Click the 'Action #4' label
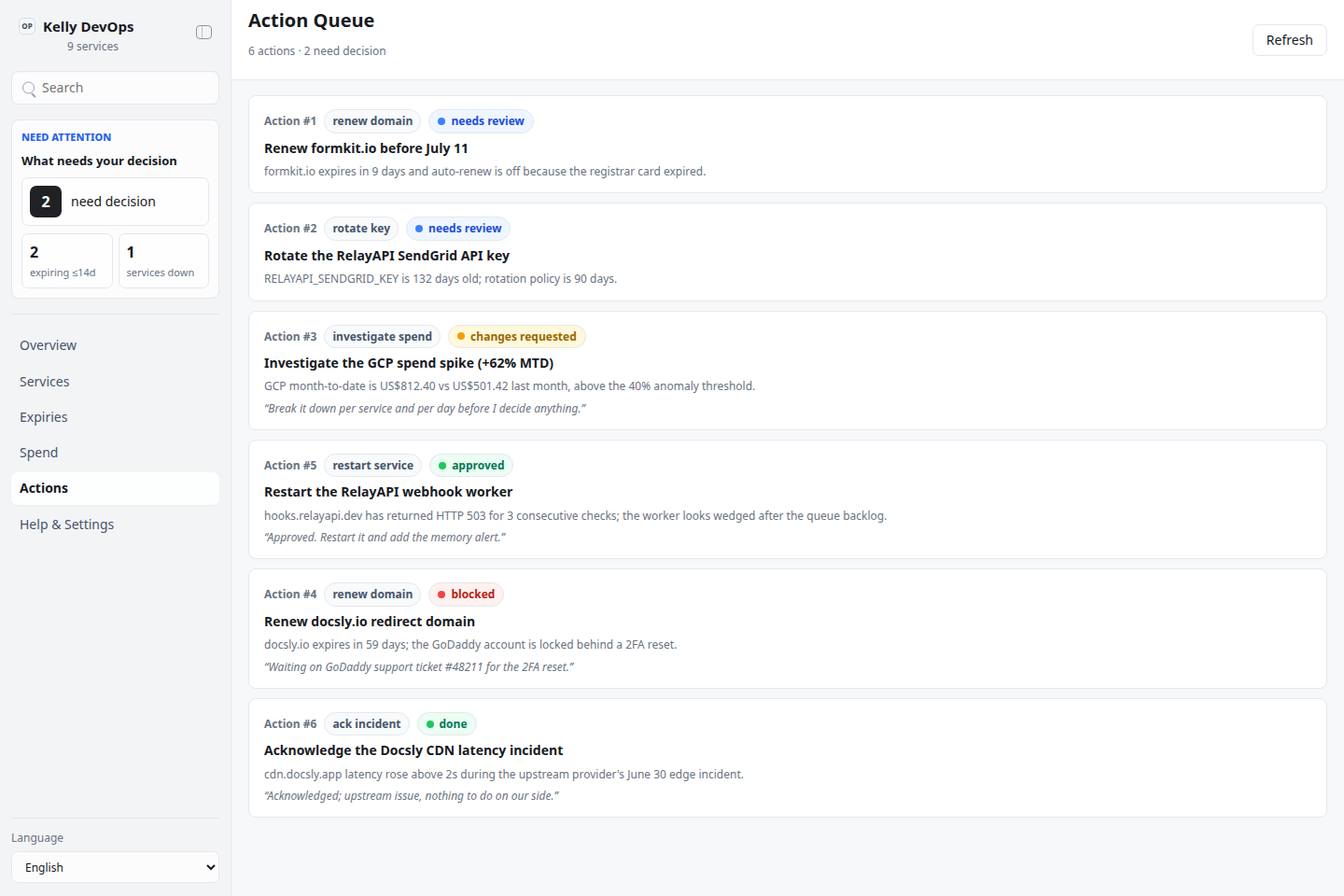Screen dimensions: 1344x896 [290, 595]
